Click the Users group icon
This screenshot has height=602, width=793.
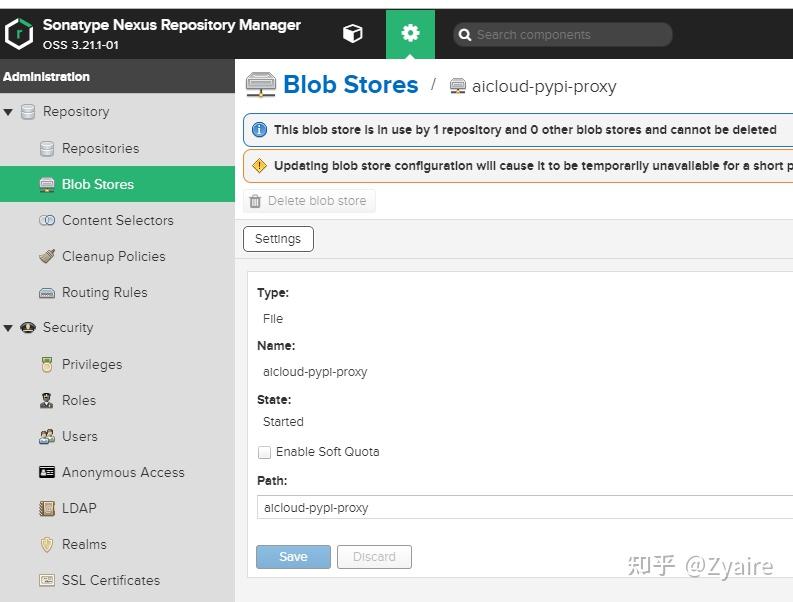(x=47, y=437)
